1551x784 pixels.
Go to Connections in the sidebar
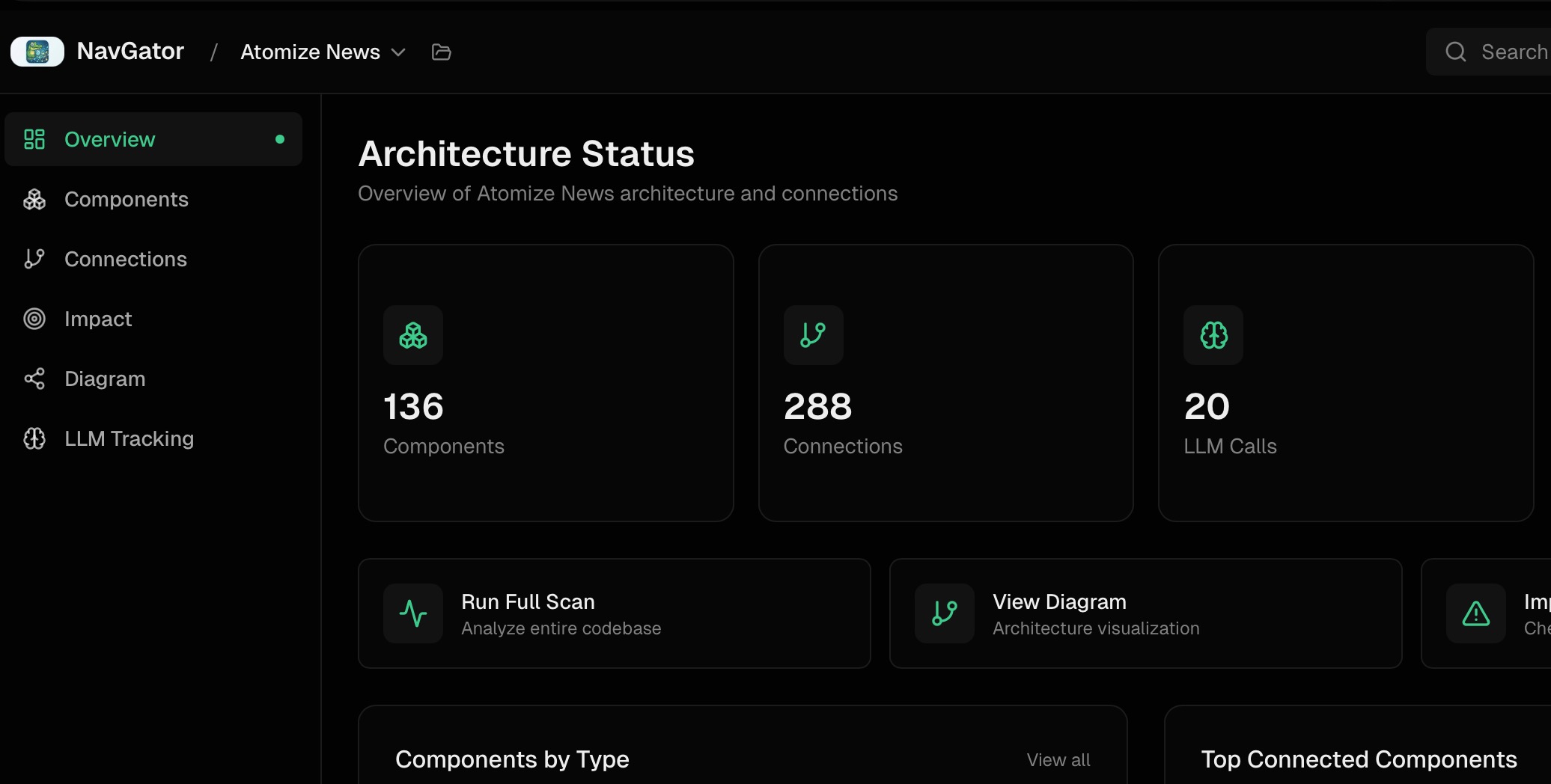125,259
